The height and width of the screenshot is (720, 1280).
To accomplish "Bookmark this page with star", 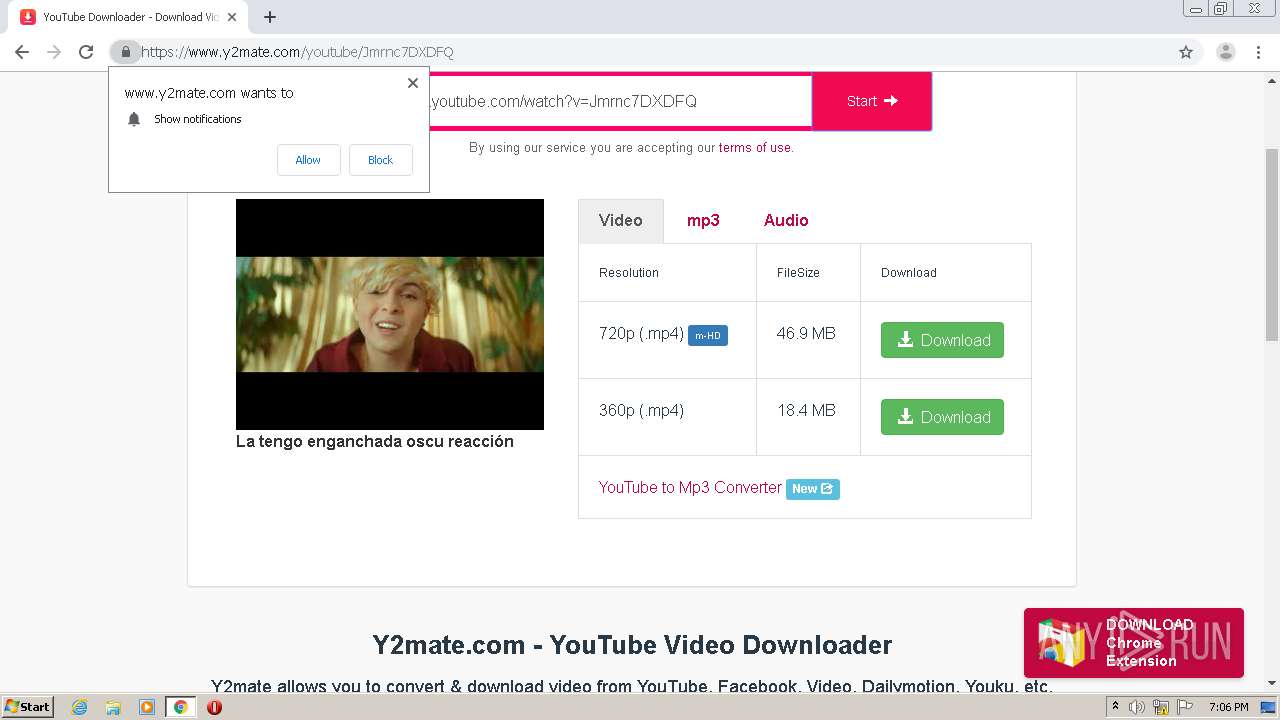I will tap(1186, 52).
